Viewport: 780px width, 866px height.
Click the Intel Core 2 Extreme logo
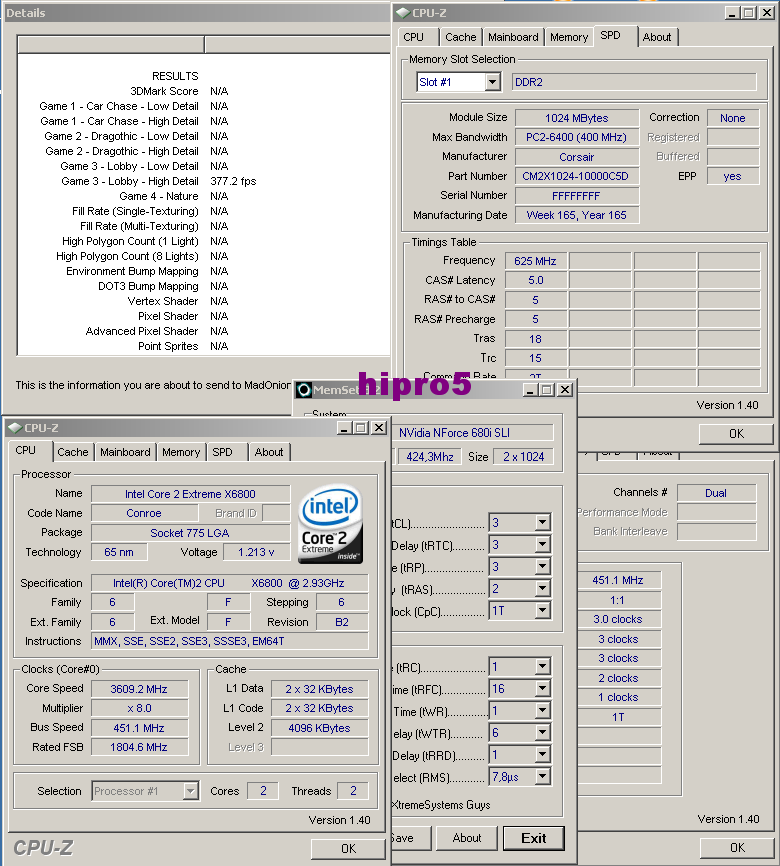(x=330, y=524)
